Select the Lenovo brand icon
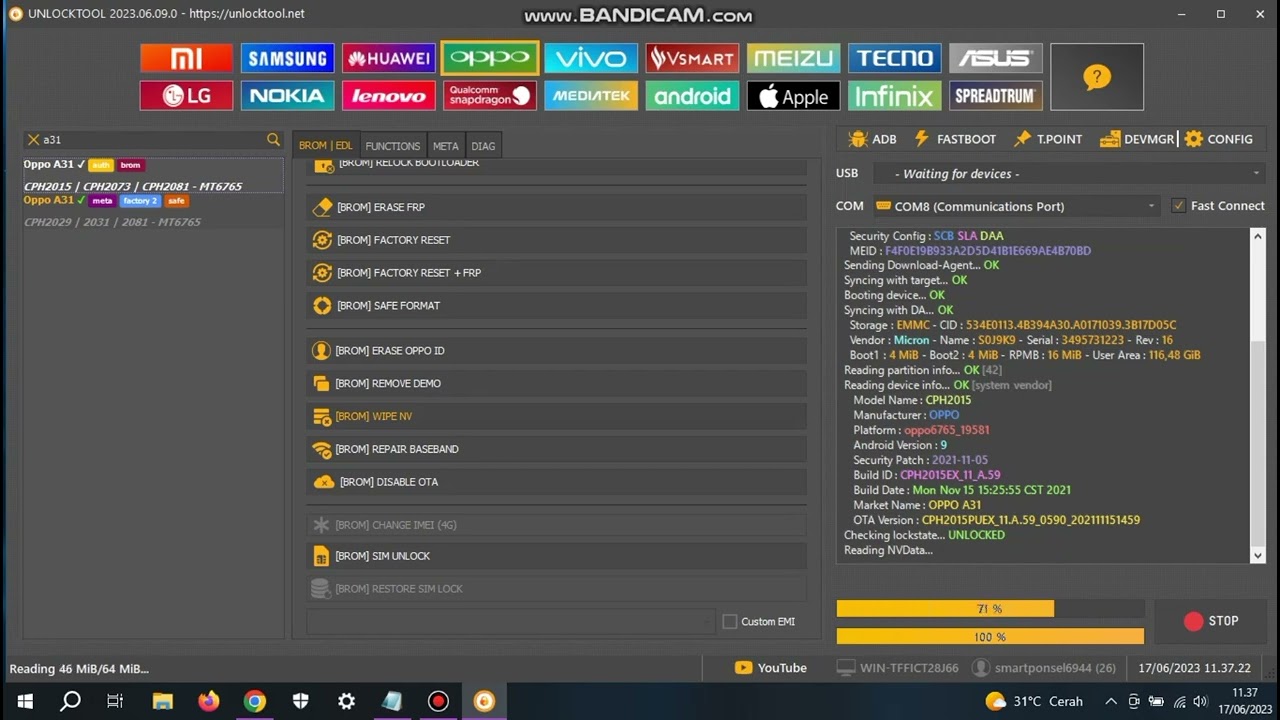Image resolution: width=1280 pixels, height=720 pixels. tap(389, 96)
